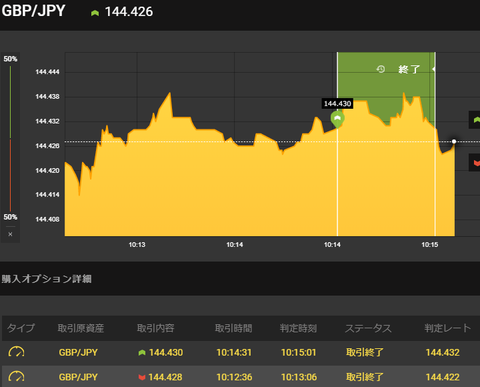Click the green up arrow beside 144.426
This screenshot has width=480, height=387.
(x=95, y=13)
